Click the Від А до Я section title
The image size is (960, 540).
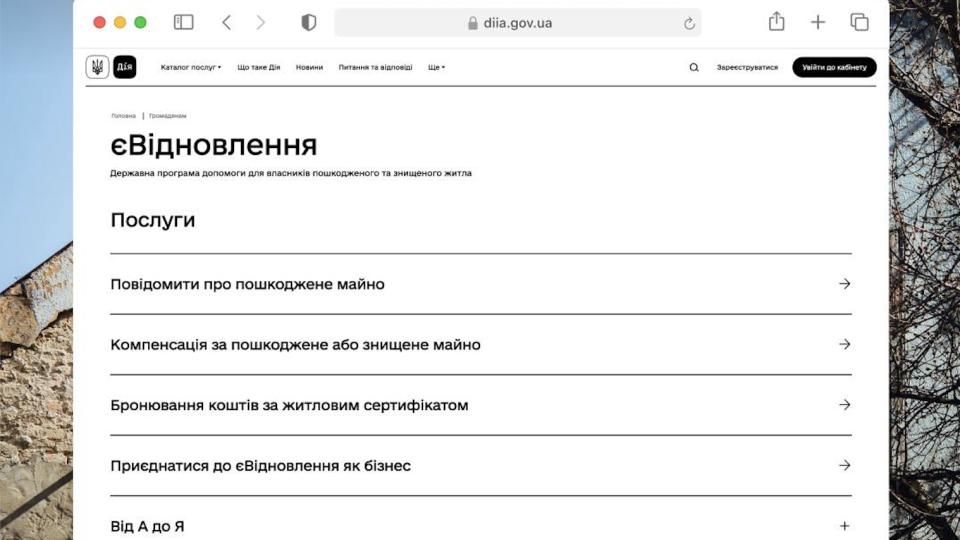[x=147, y=527]
